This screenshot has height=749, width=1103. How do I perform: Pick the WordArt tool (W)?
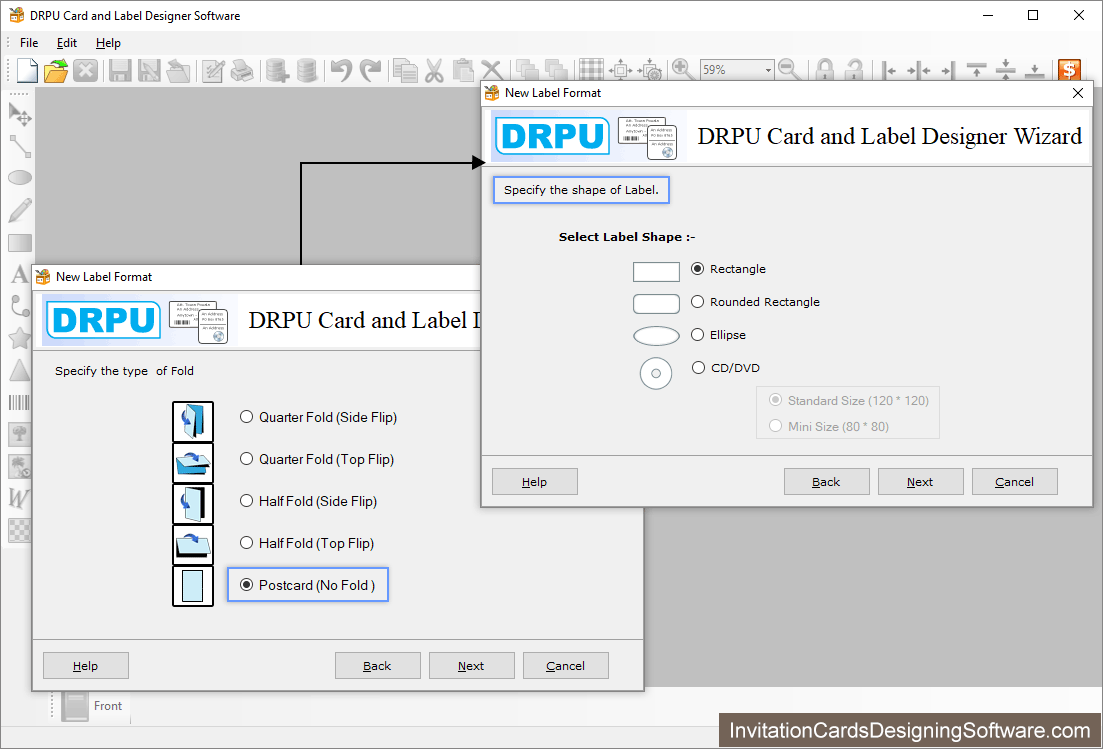(18, 498)
